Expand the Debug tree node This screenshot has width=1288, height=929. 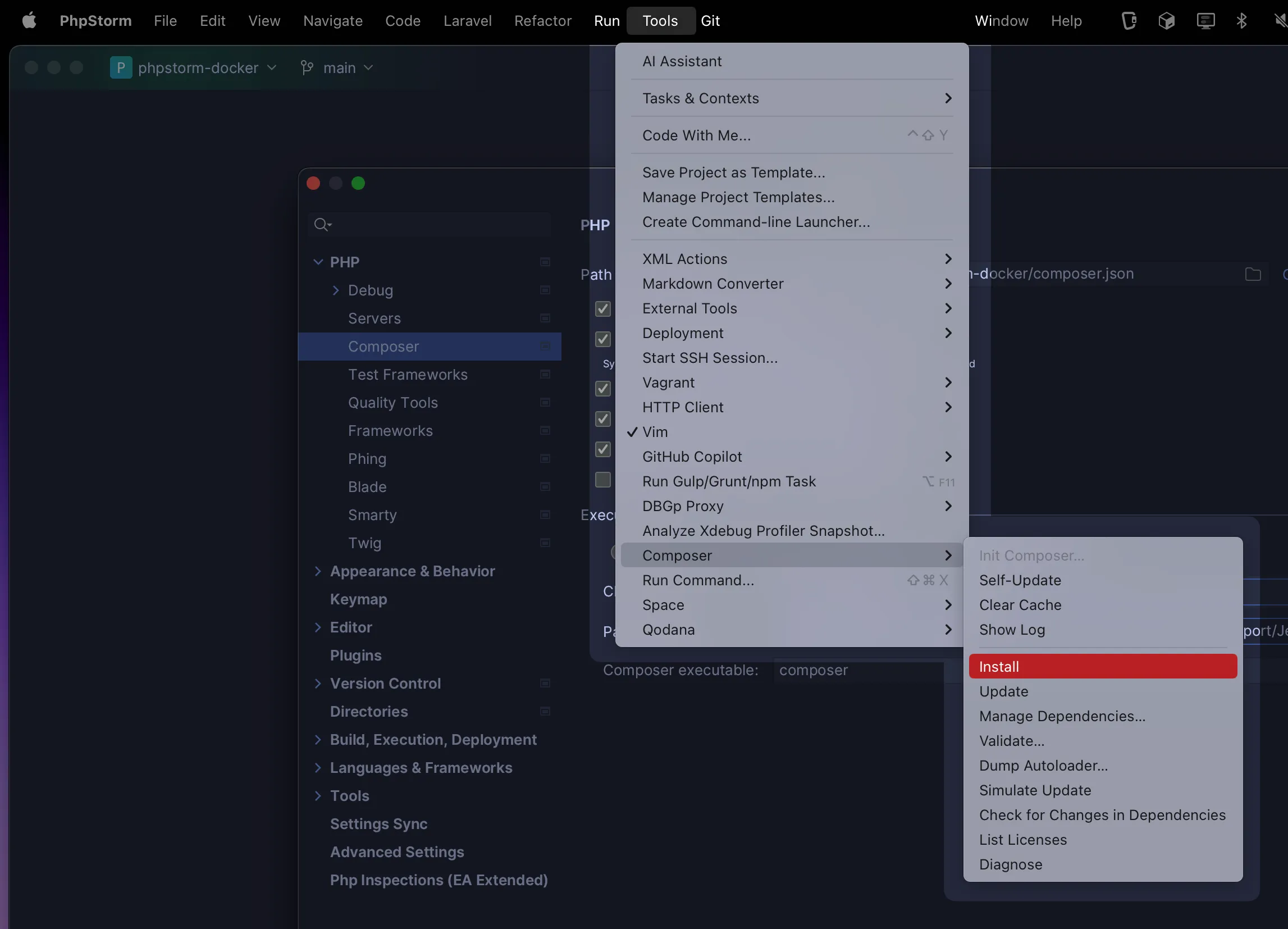pos(336,290)
